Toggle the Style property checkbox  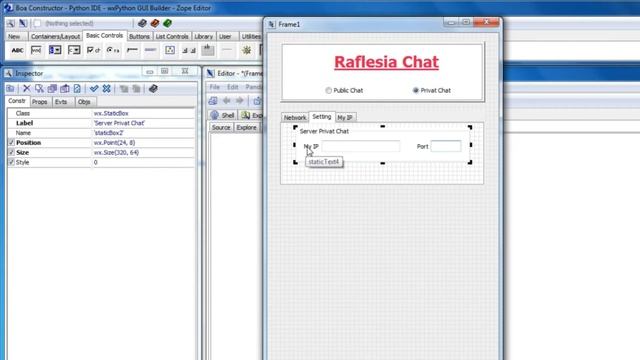[x=11, y=162]
